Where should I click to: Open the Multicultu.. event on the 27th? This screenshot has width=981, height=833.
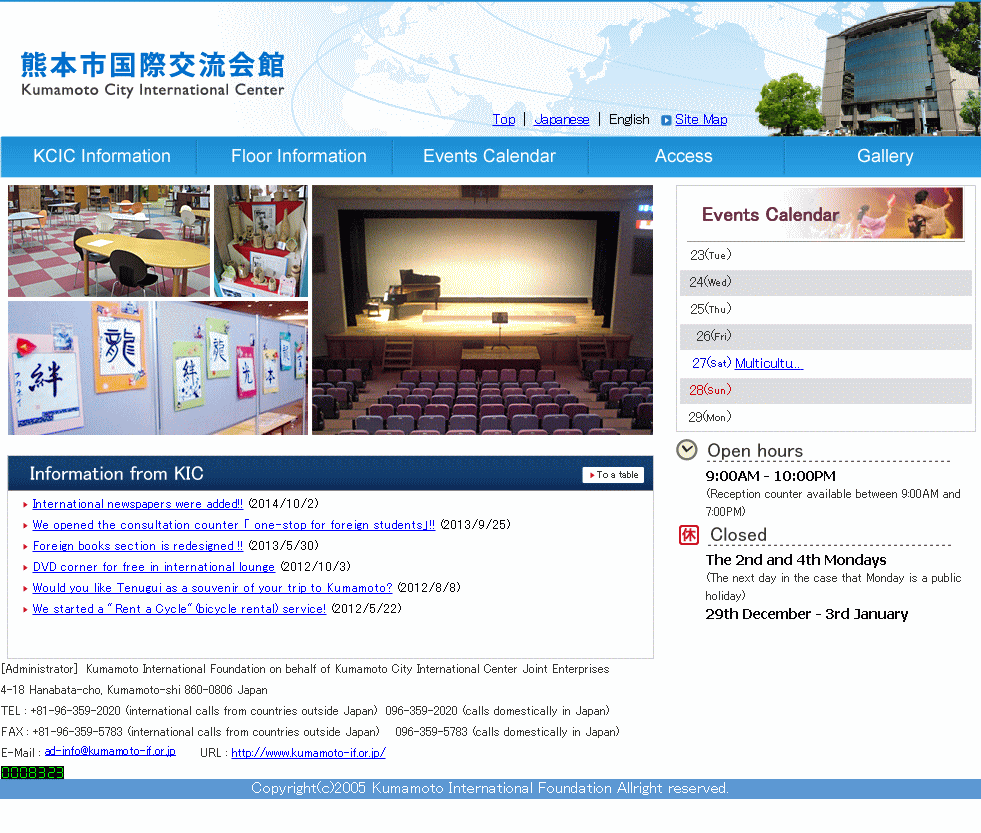pyautogui.click(x=769, y=363)
